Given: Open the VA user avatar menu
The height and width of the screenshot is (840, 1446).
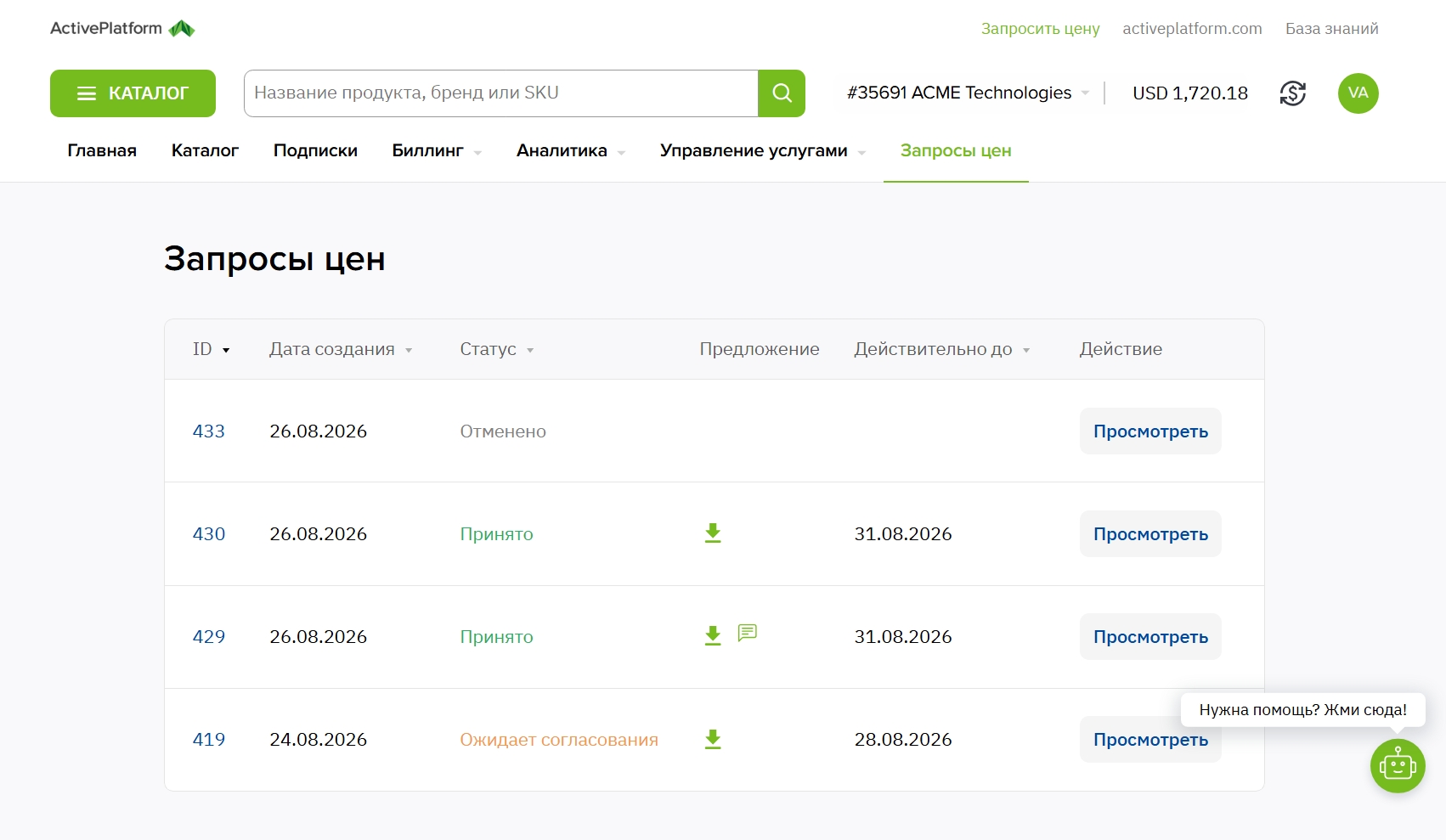Looking at the screenshot, I should (x=1358, y=93).
